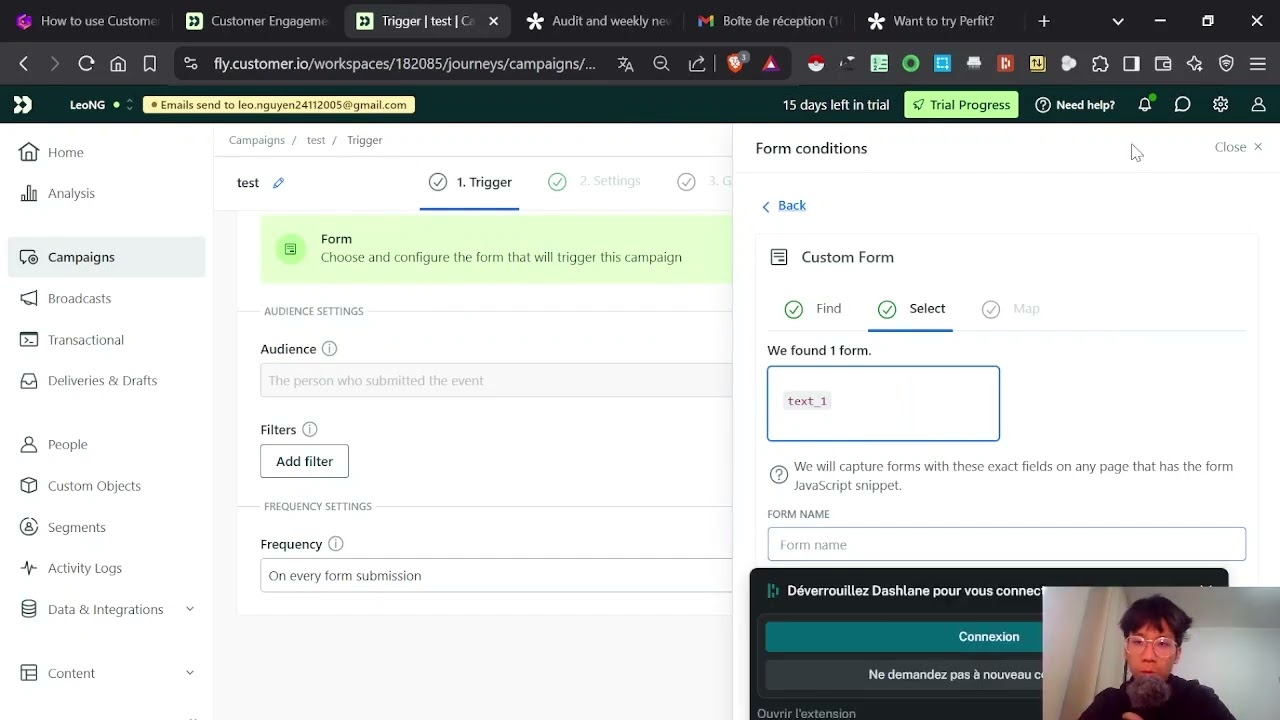
Task: Select the 1. Trigger step tab
Action: coord(470,182)
